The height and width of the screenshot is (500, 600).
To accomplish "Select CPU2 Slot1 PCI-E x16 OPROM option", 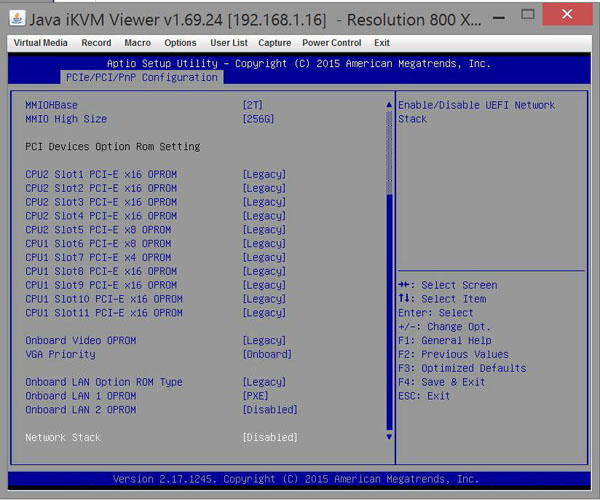I will (101, 175).
